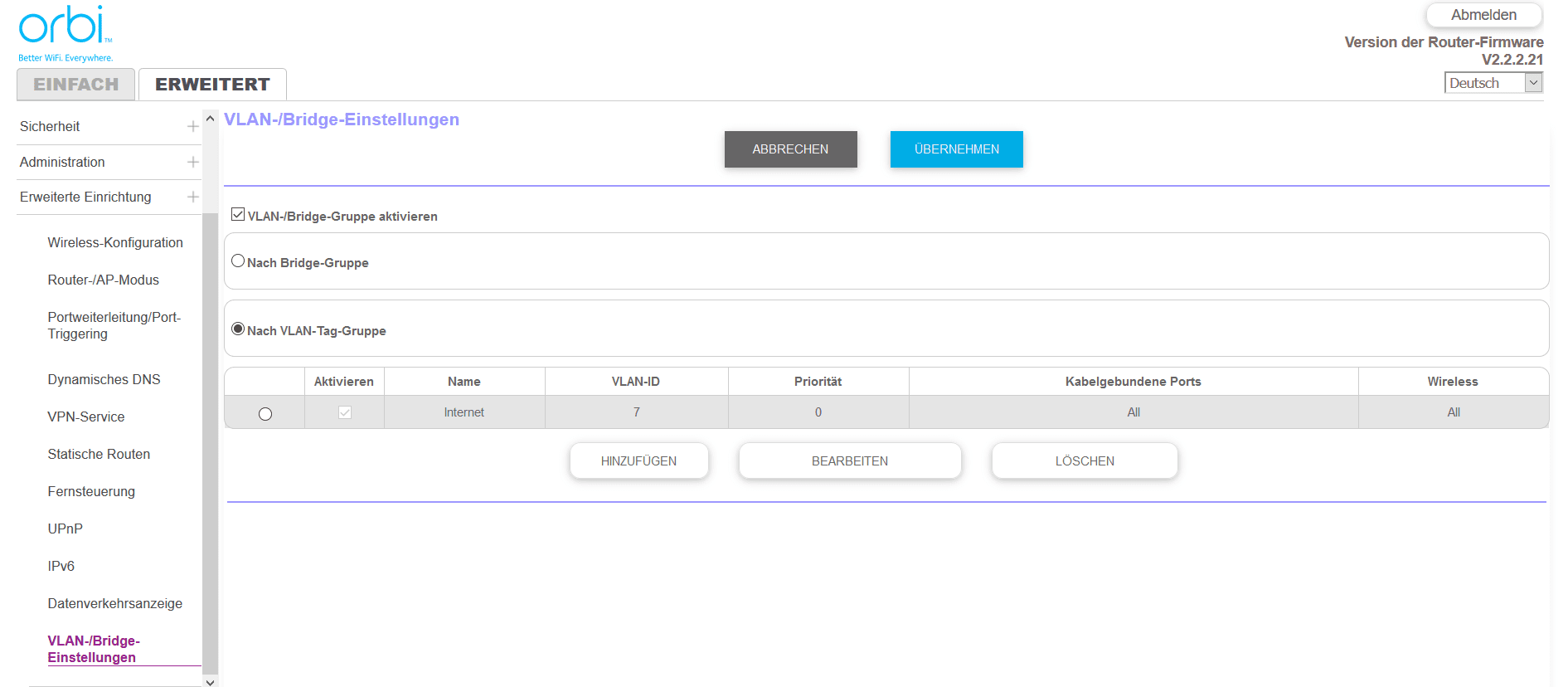This screenshot has height=687, width=1568.
Task: Click Sicherheit menu label
Action: pos(50,126)
